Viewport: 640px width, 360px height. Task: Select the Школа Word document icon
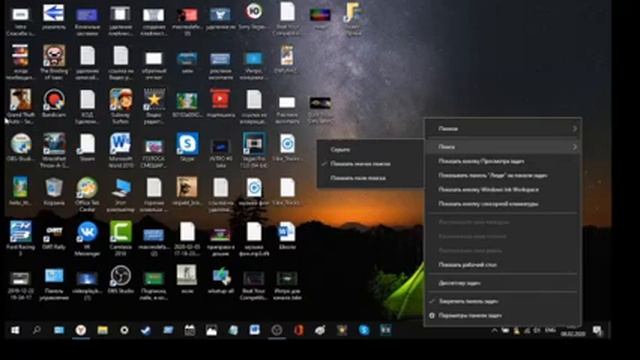287,236
